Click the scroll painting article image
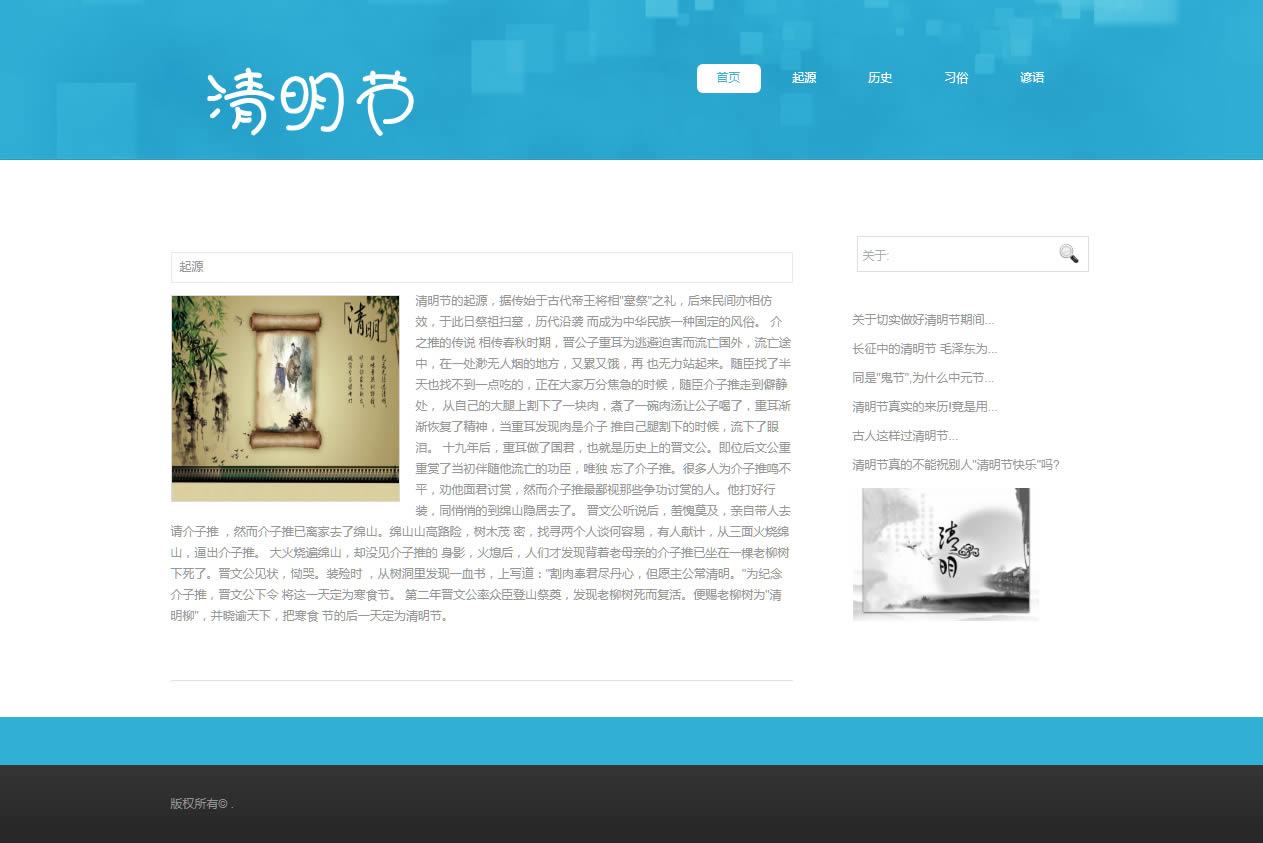Viewport: 1263px width, 843px height. point(285,398)
